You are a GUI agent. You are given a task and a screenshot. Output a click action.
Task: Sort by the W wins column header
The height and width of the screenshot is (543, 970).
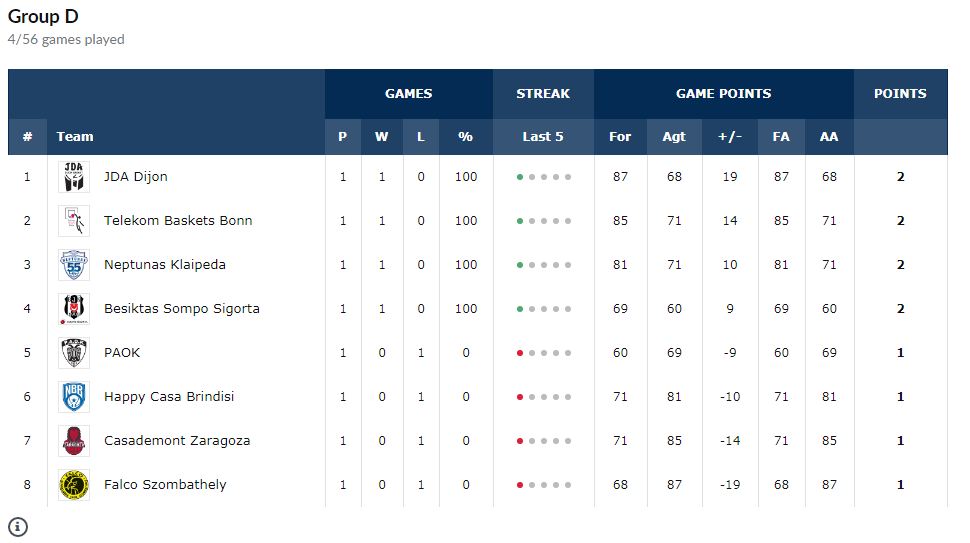[x=382, y=137]
